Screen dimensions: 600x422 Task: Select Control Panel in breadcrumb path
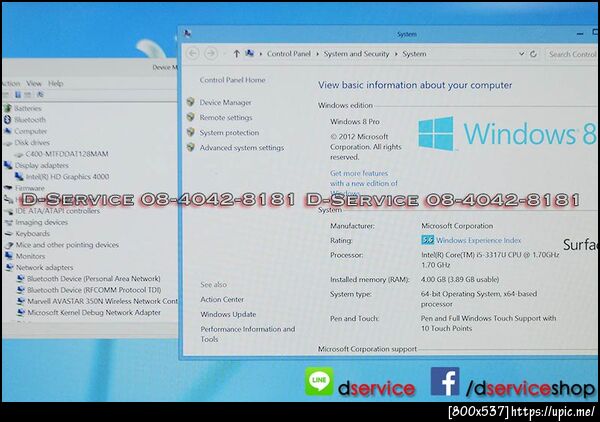(x=289, y=54)
